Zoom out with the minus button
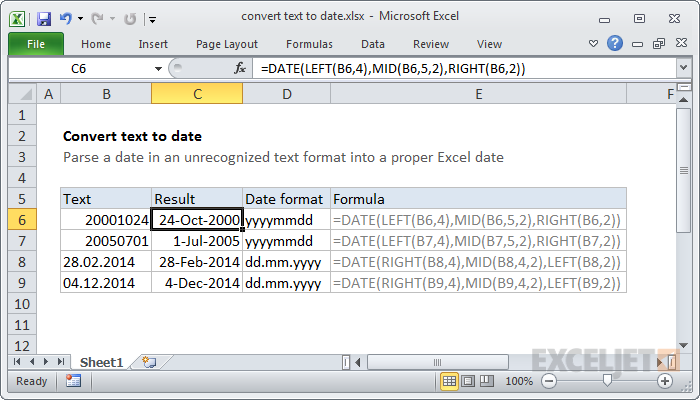The height and width of the screenshot is (400, 700). coord(549,381)
